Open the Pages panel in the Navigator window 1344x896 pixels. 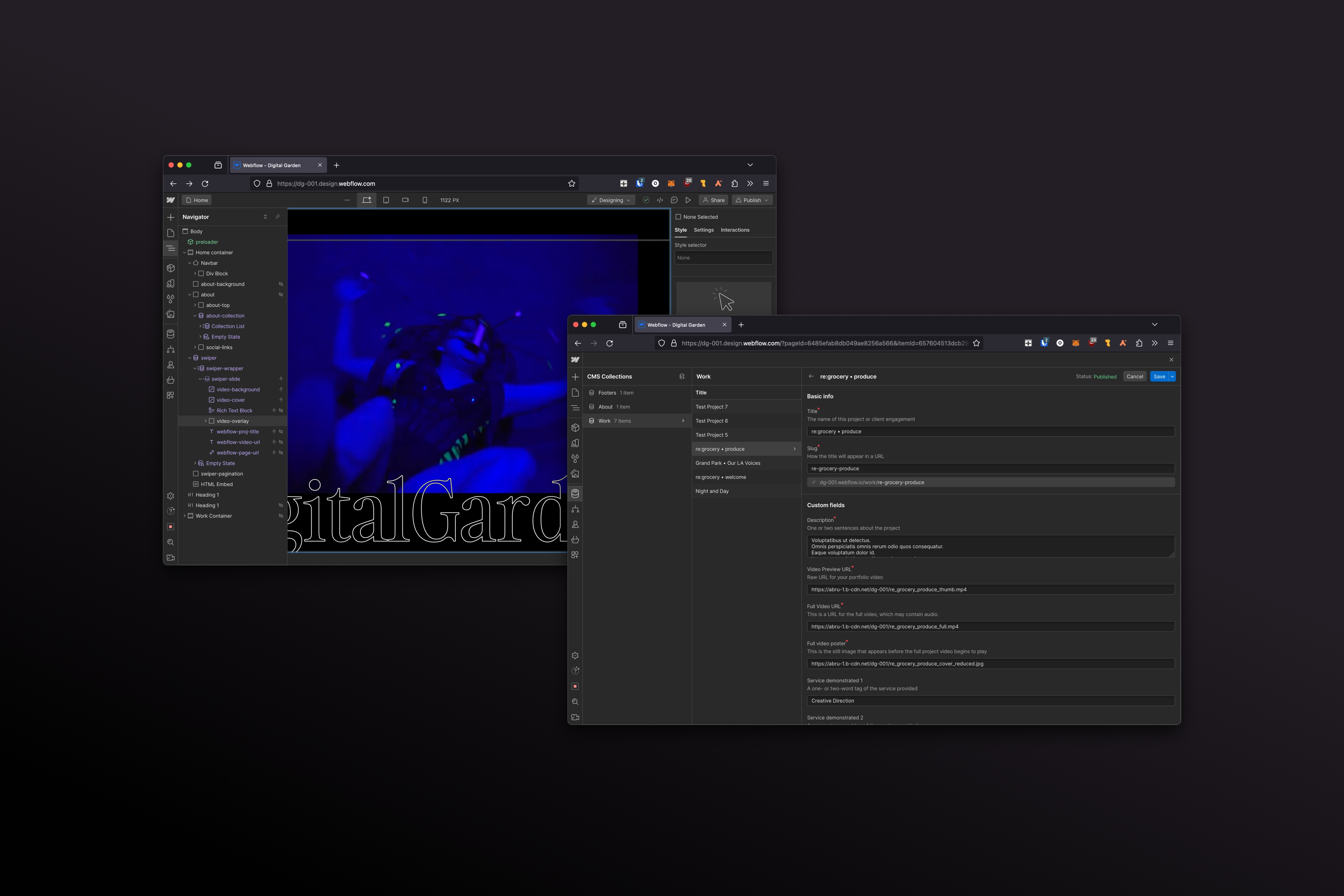tap(170, 233)
